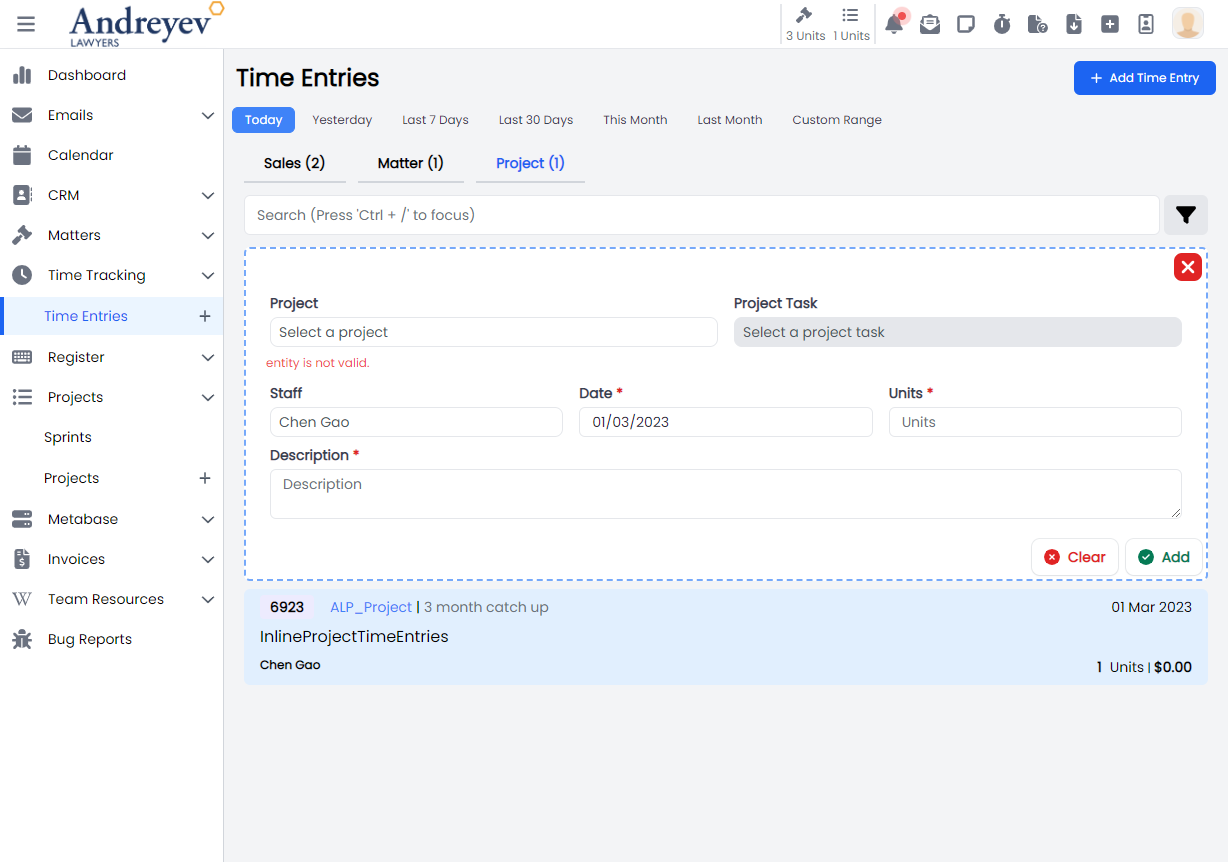Switch to the Sales (2) tab
This screenshot has height=862, width=1228.
pos(294,163)
